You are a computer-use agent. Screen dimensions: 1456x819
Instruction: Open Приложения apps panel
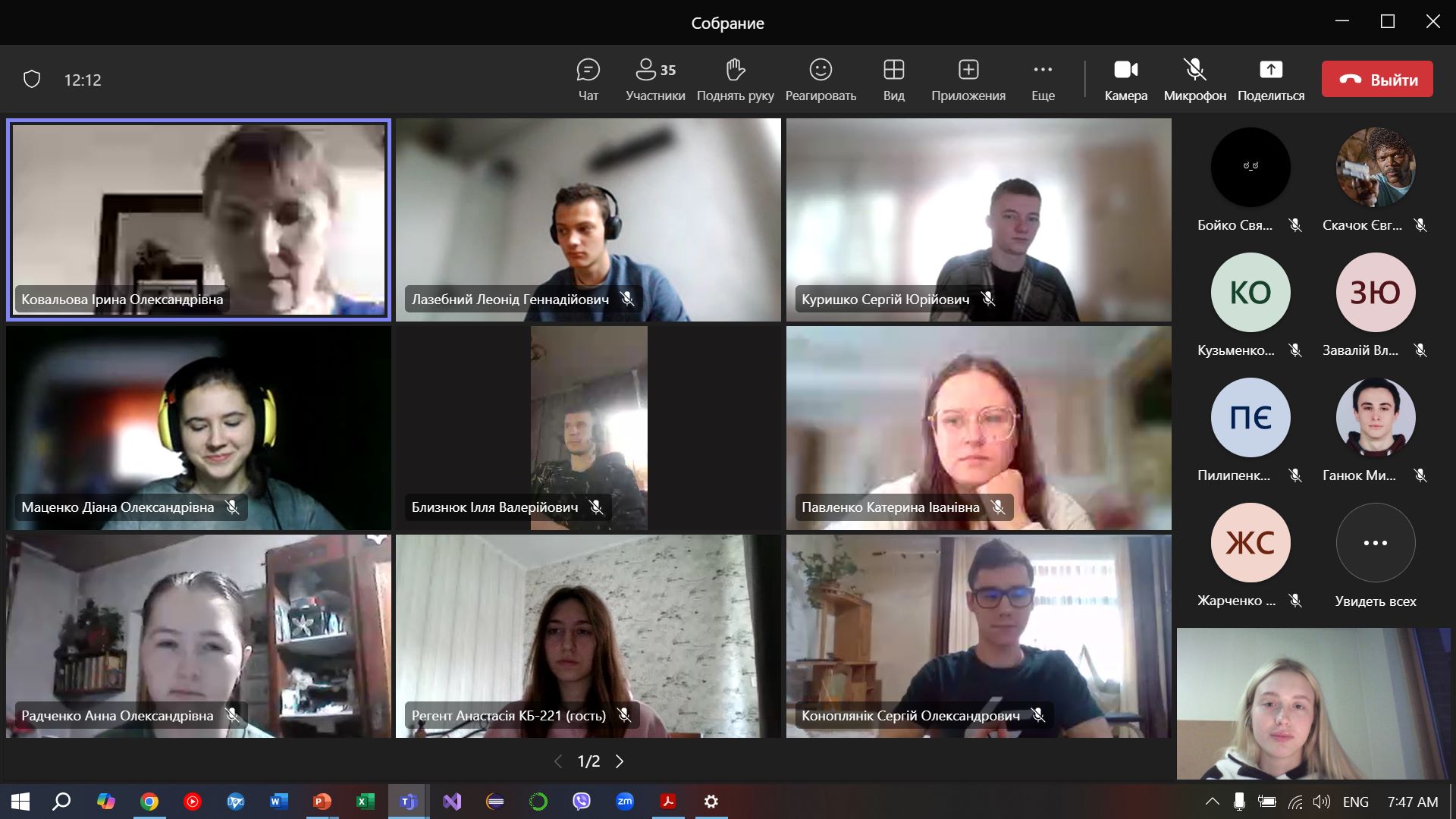968,79
